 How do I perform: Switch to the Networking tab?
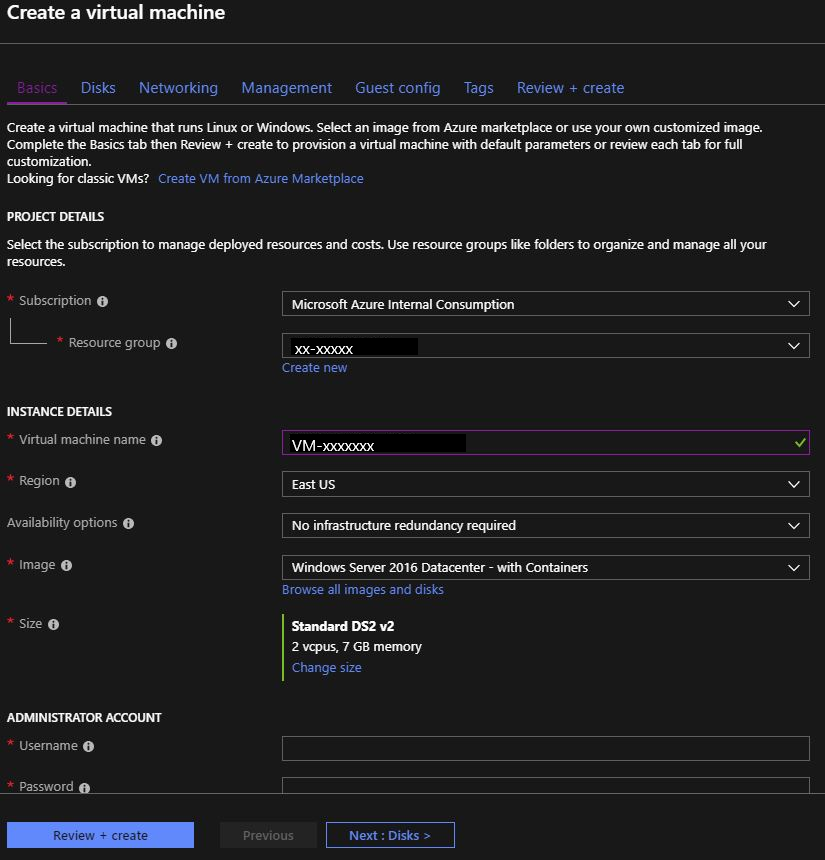178,88
